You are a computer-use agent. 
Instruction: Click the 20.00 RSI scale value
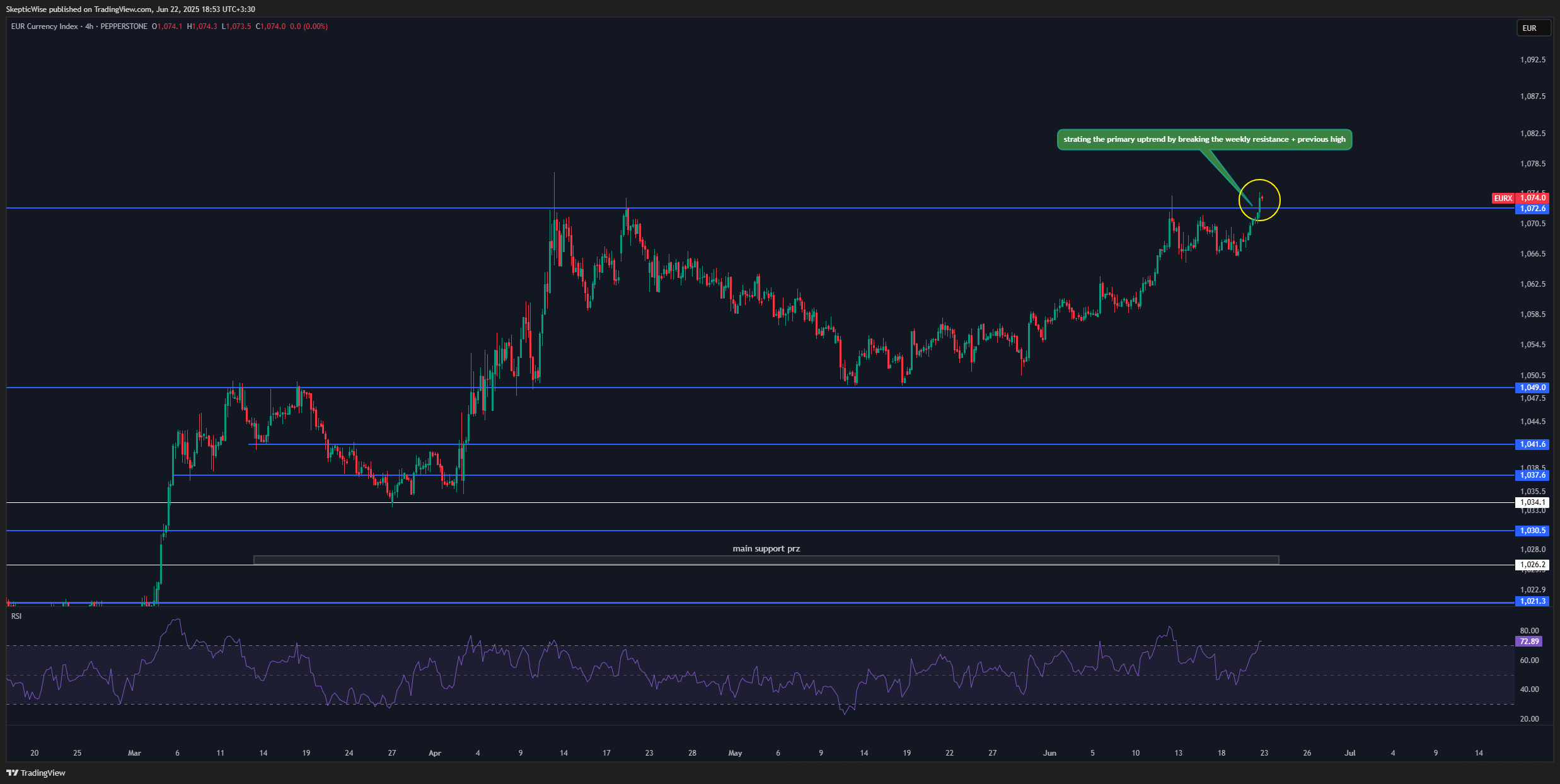point(1529,719)
